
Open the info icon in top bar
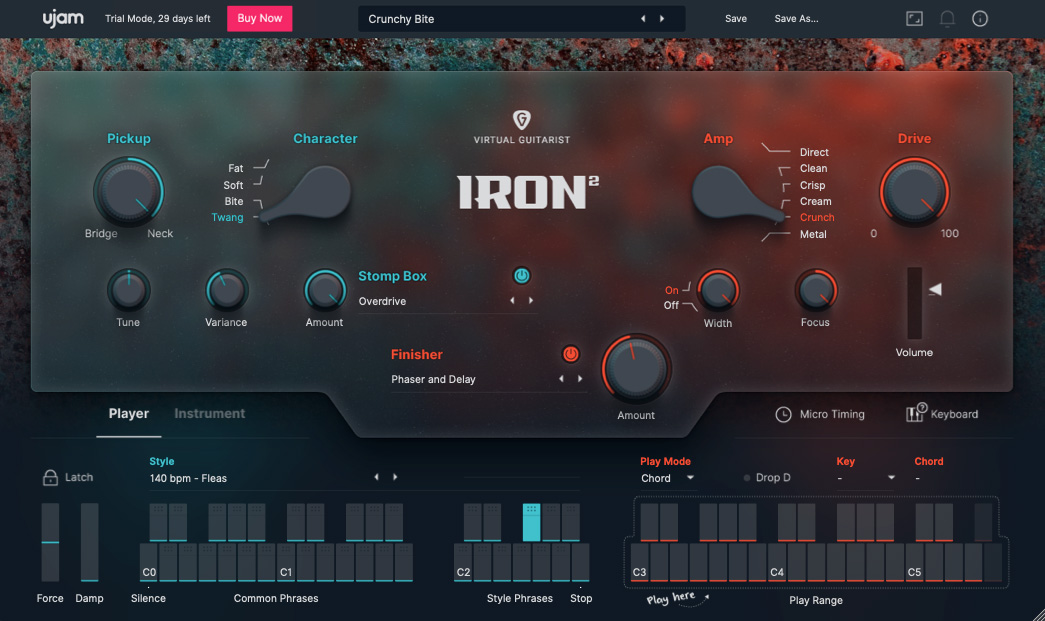tap(980, 19)
